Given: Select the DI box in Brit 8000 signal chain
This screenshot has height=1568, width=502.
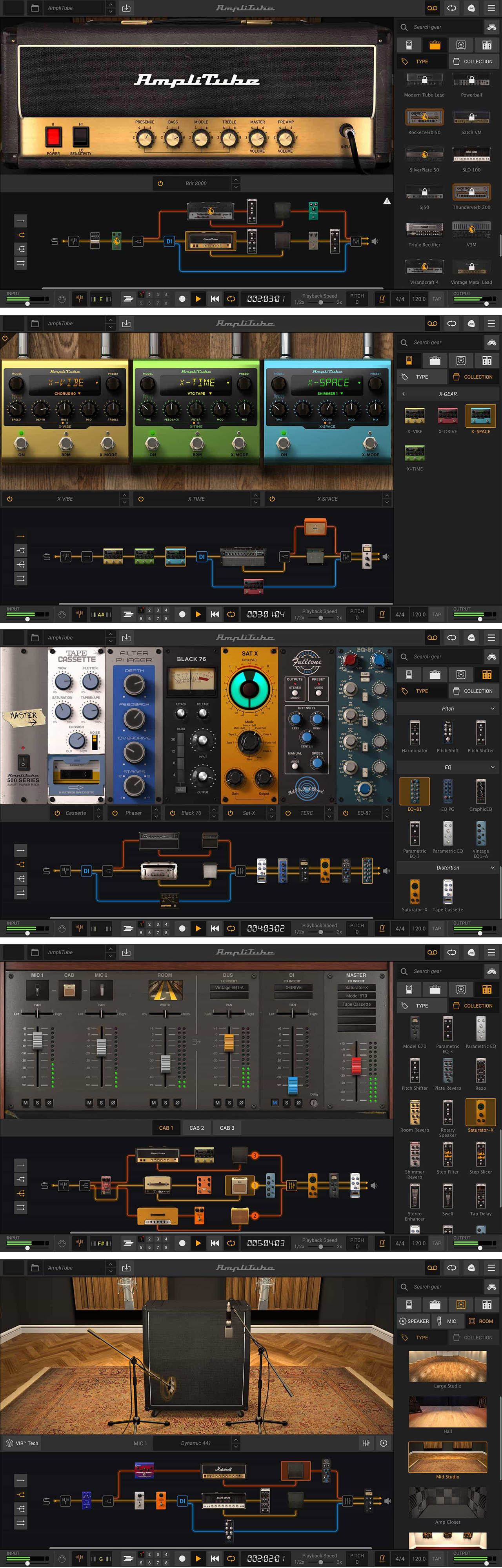Looking at the screenshot, I should pos(169,241).
